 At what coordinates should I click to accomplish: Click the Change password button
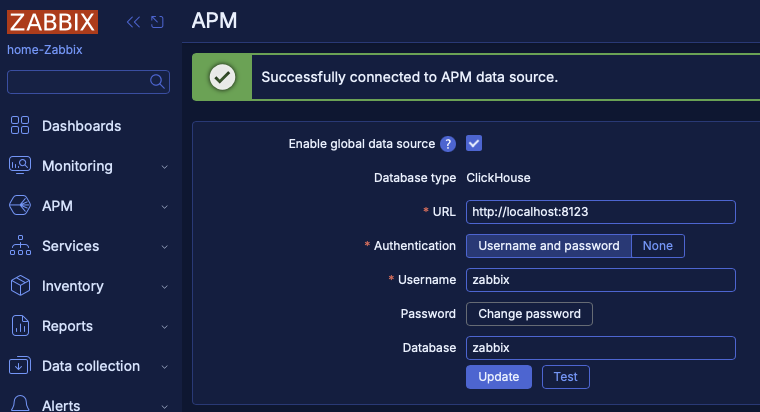pyautogui.click(x=529, y=314)
